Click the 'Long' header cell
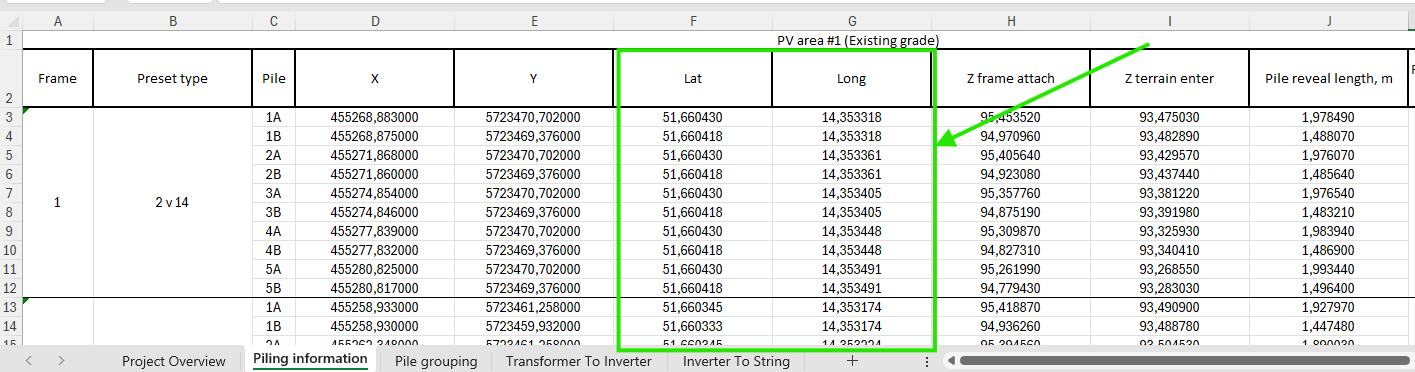 [x=852, y=79]
